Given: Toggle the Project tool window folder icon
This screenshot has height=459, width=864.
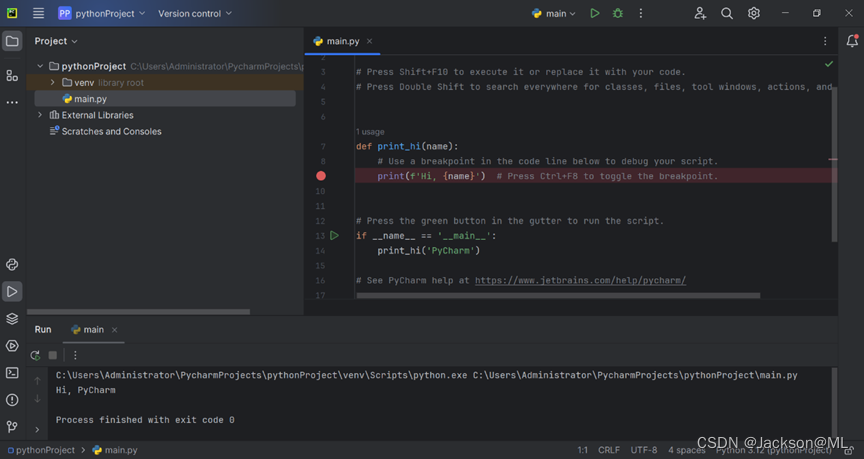Looking at the screenshot, I should (12, 41).
